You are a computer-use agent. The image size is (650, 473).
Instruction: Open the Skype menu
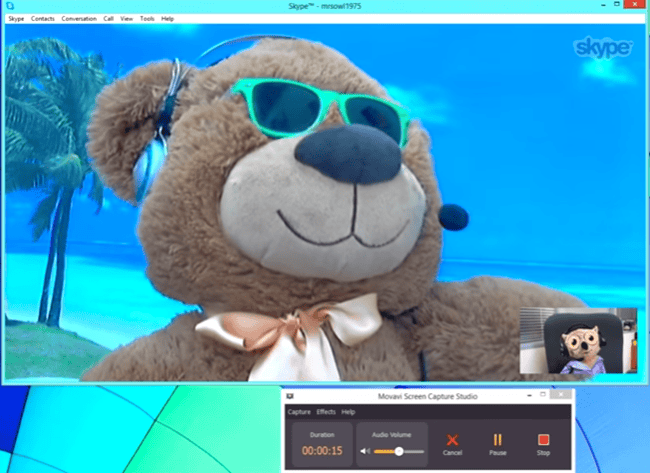tap(16, 19)
